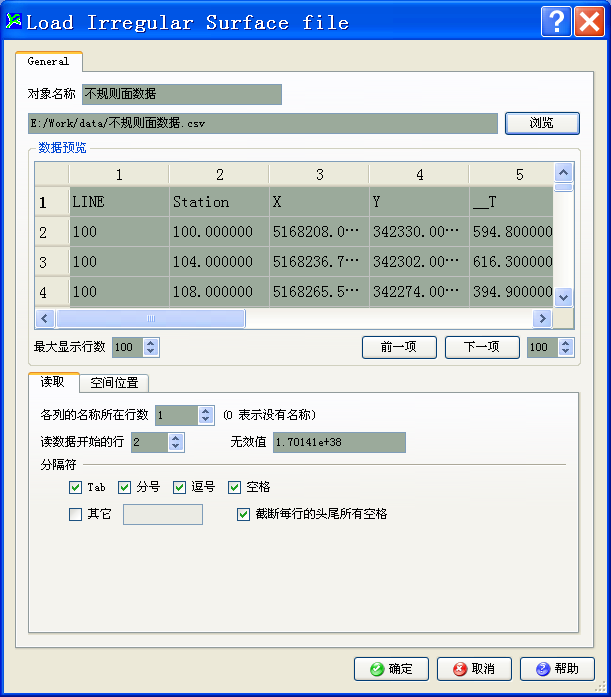Select column header 5 in preview table

[x=511, y=175]
